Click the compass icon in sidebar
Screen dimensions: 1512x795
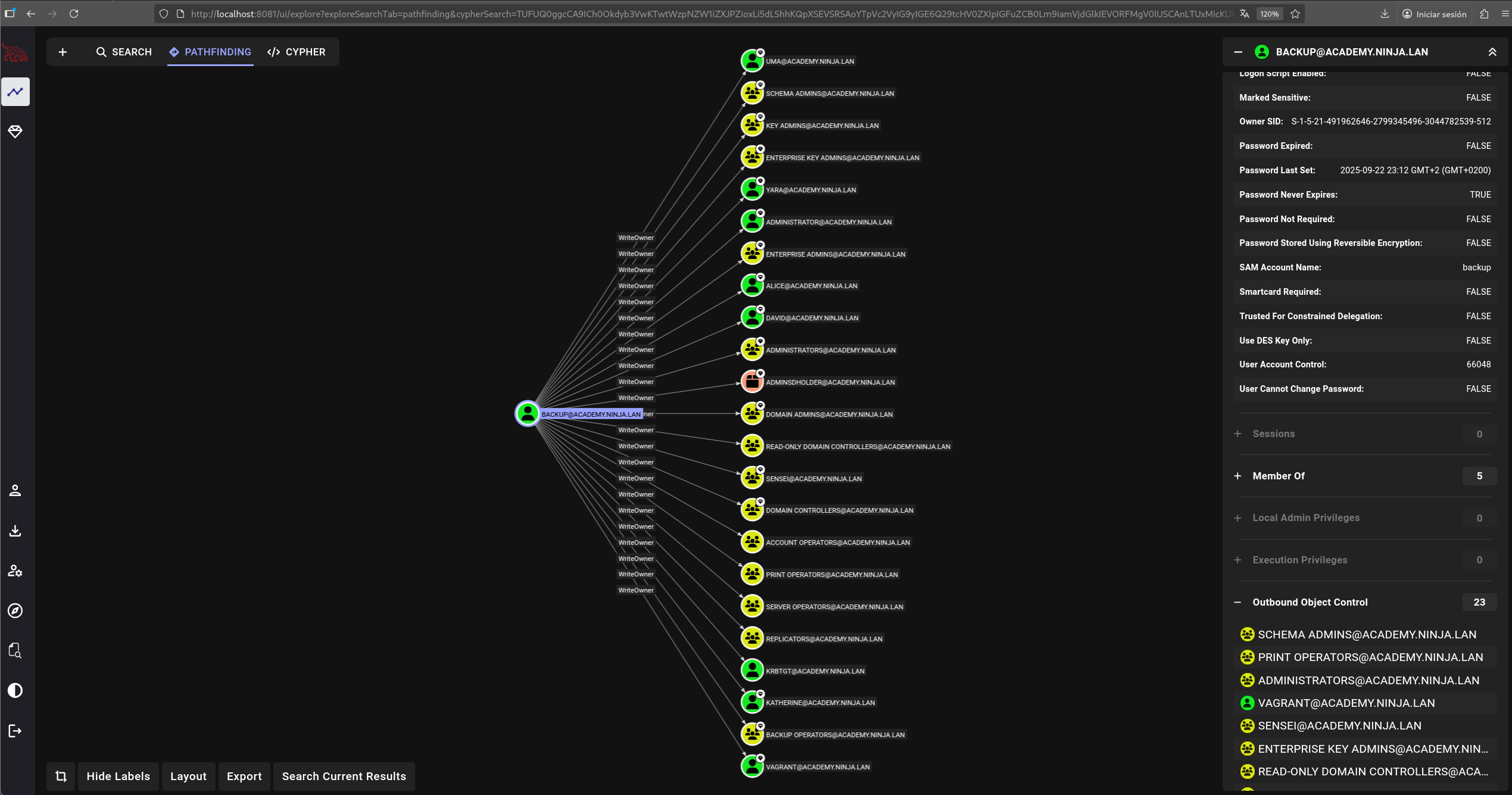[x=15, y=611]
